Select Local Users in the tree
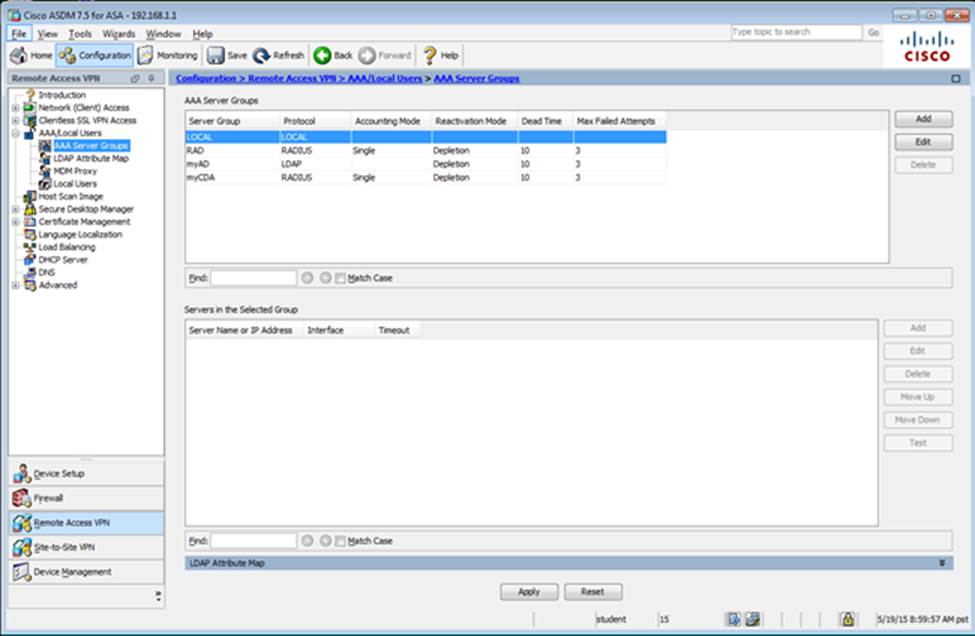Screen dimensions: 975x636 [x=74, y=184]
